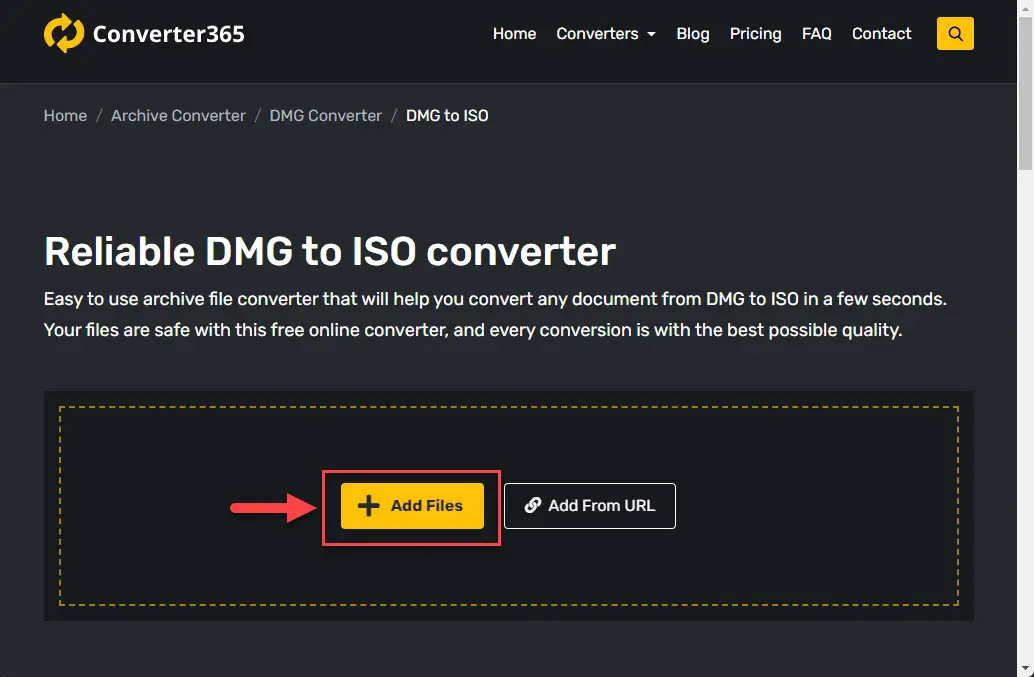The image size is (1034, 677).
Task: Click the Converter365 circular arrows logo icon
Action: (64, 34)
